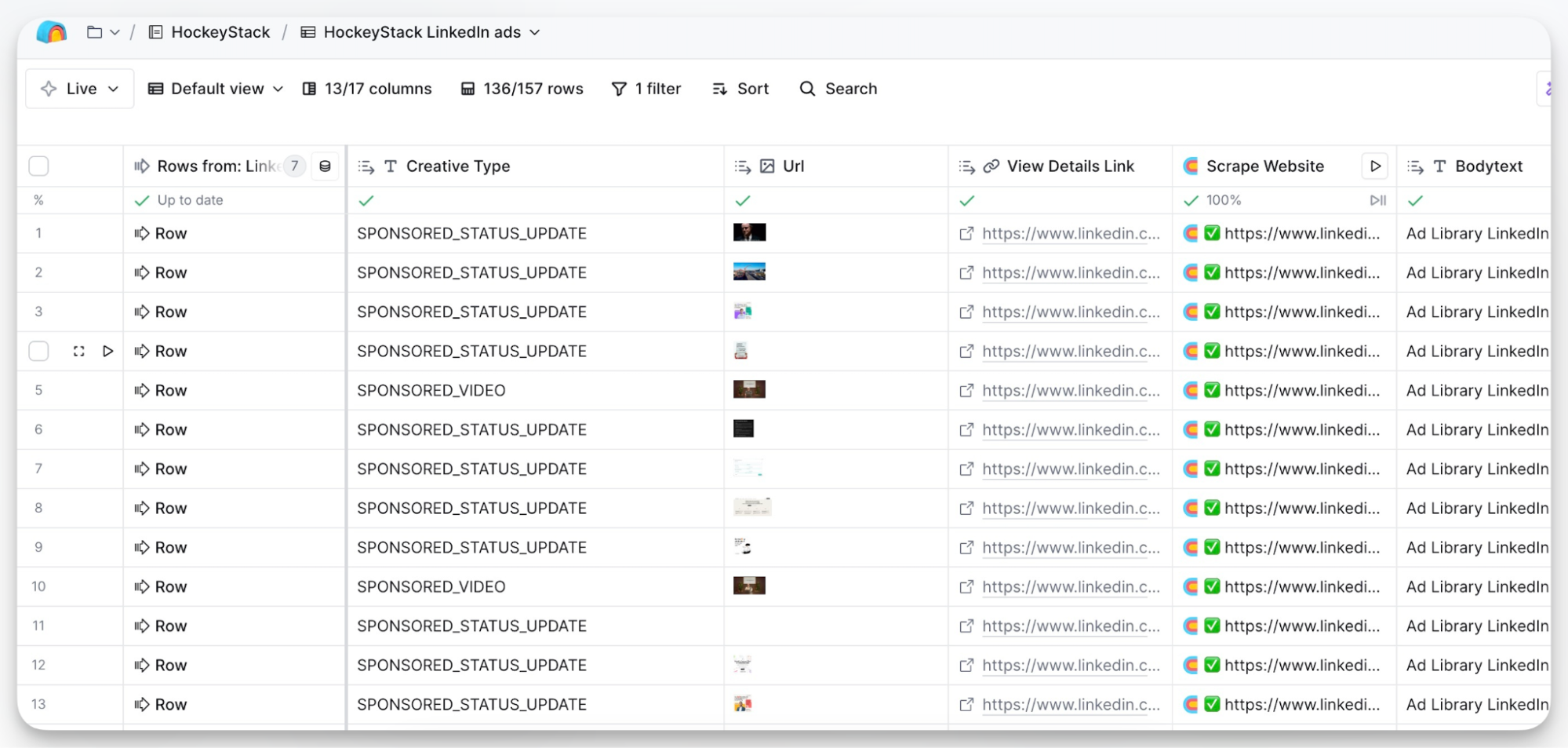Click the HockeyStack breadcrumb item
1568x748 pixels.
[220, 32]
